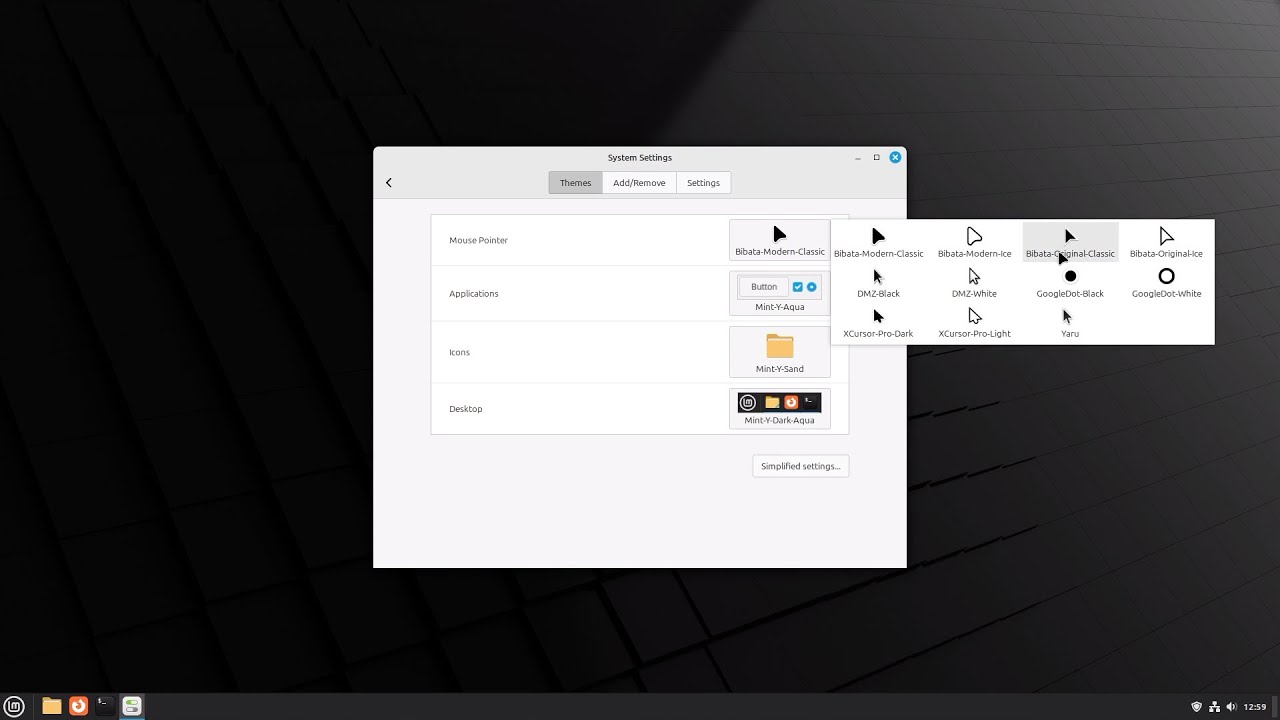Choose the Yaru cursor theme
This screenshot has width=1280, height=720.
1070,323
